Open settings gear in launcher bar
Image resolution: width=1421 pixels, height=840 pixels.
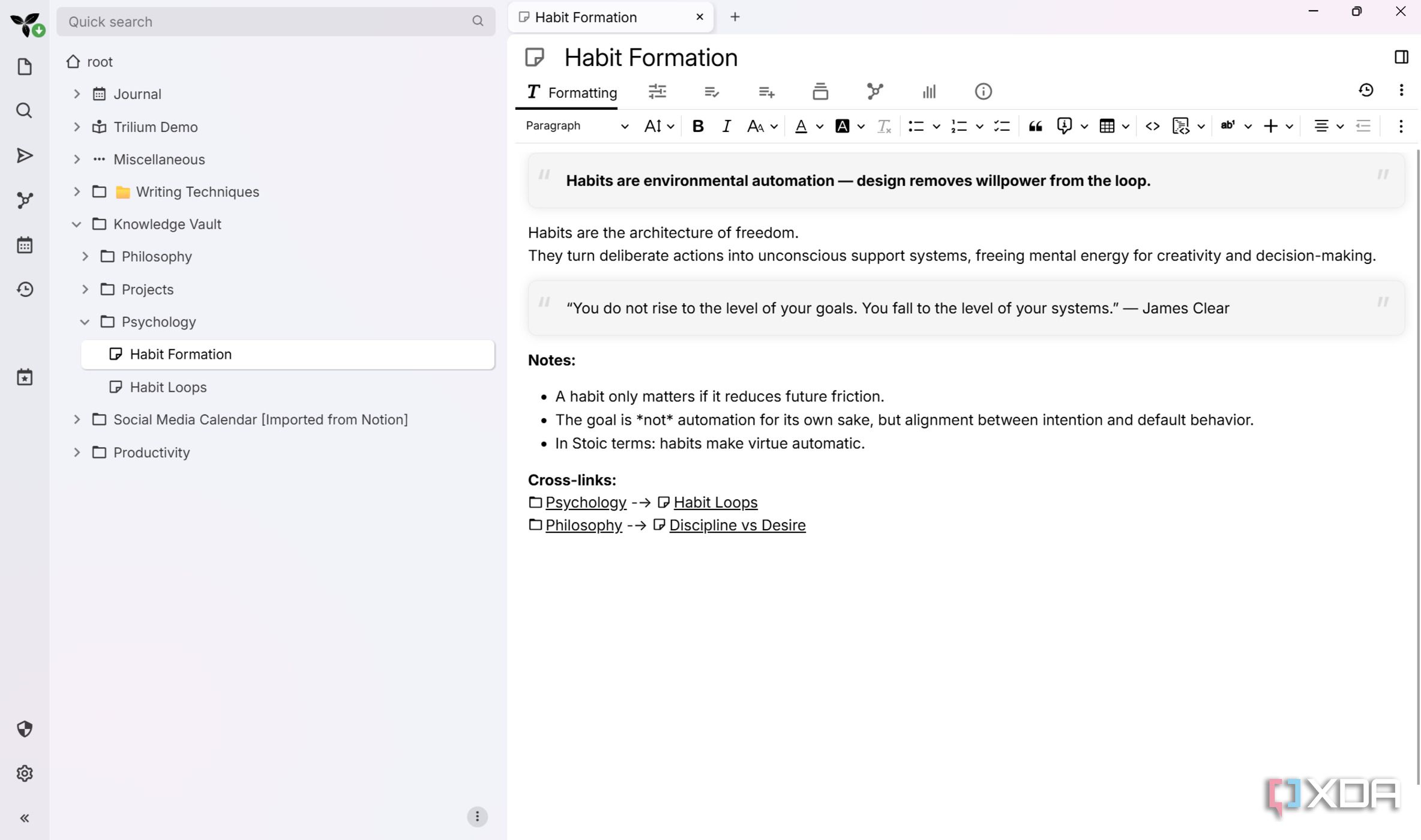[25, 773]
